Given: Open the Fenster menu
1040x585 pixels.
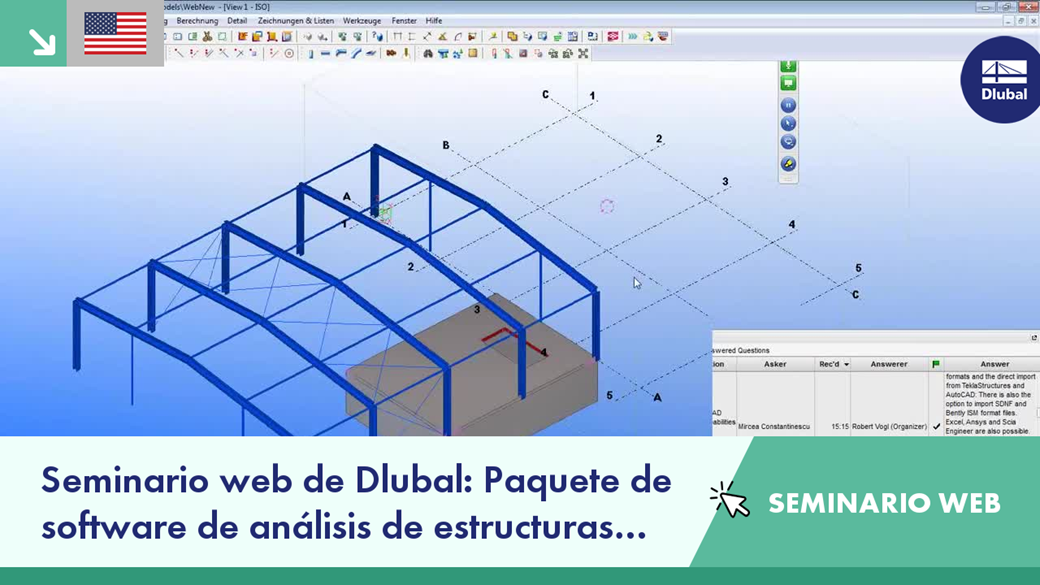Looking at the screenshot, I should (404, 21).
